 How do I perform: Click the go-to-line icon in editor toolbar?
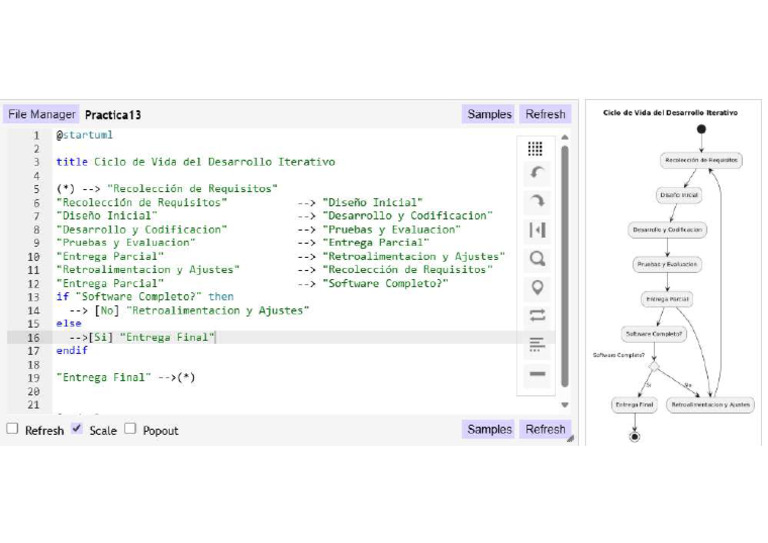point(537,230)
